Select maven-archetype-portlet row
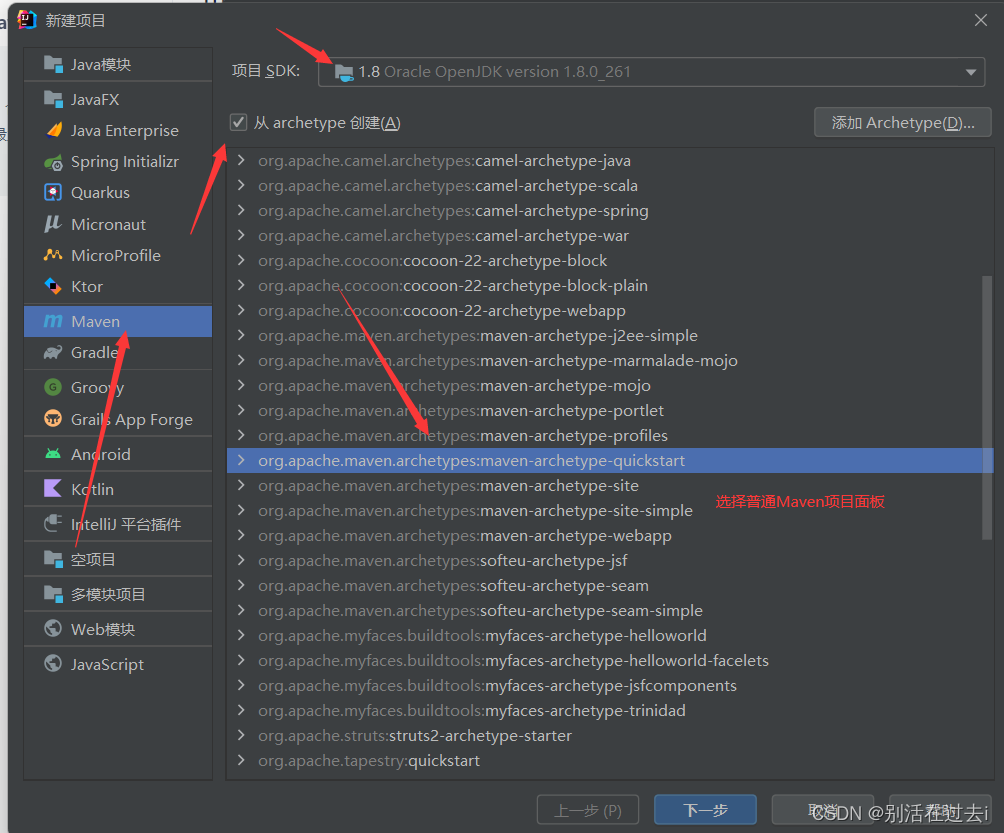The image size is (1004, 833). coord(610,410)
